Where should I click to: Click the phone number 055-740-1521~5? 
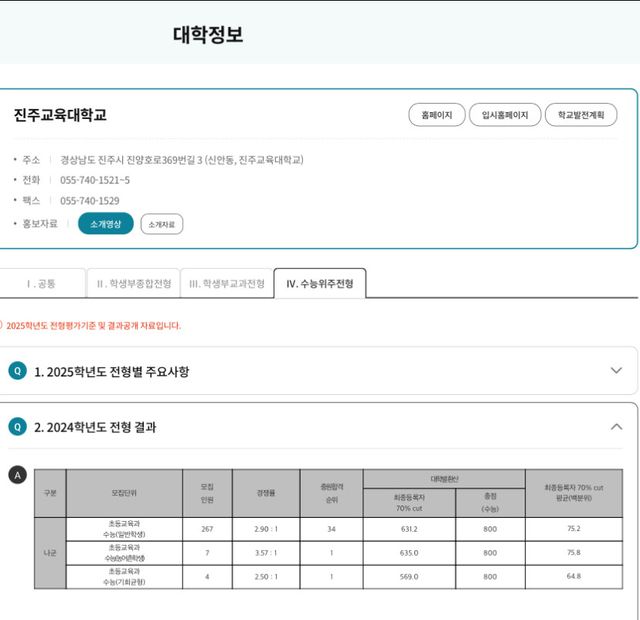pos(95,180)
